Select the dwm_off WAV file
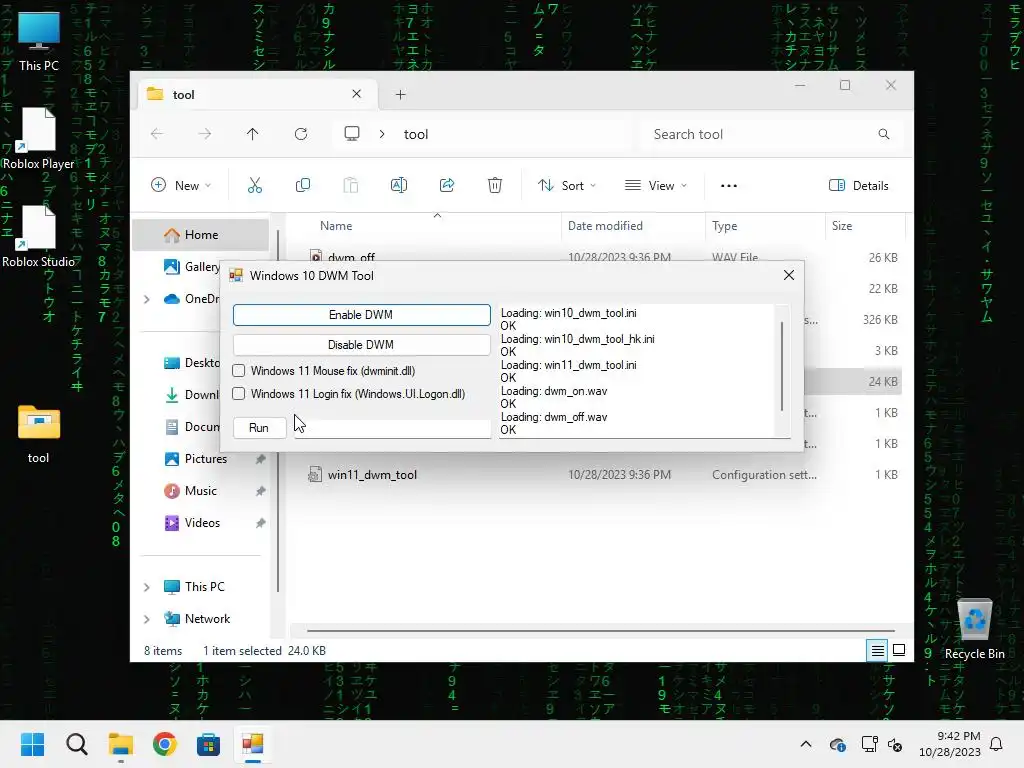Viewport: 1024px width, 768px height. tap(351, 257)
